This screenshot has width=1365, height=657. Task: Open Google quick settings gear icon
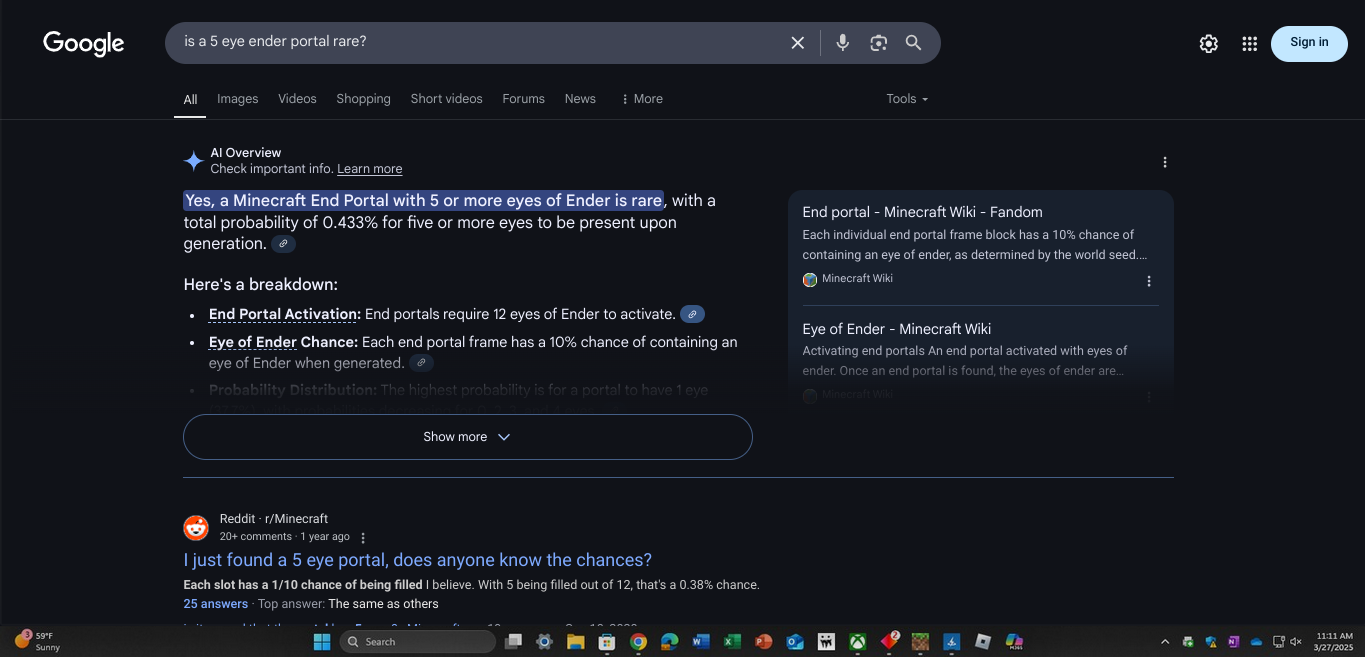point(1209,43)
